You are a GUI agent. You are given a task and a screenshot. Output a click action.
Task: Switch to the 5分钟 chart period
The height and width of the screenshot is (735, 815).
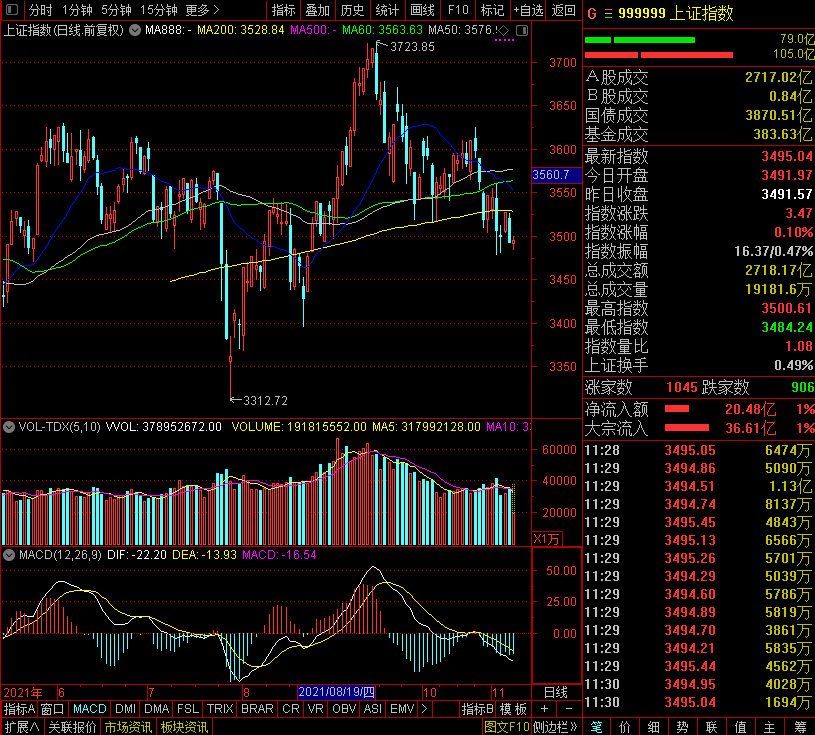coord(116,10)
